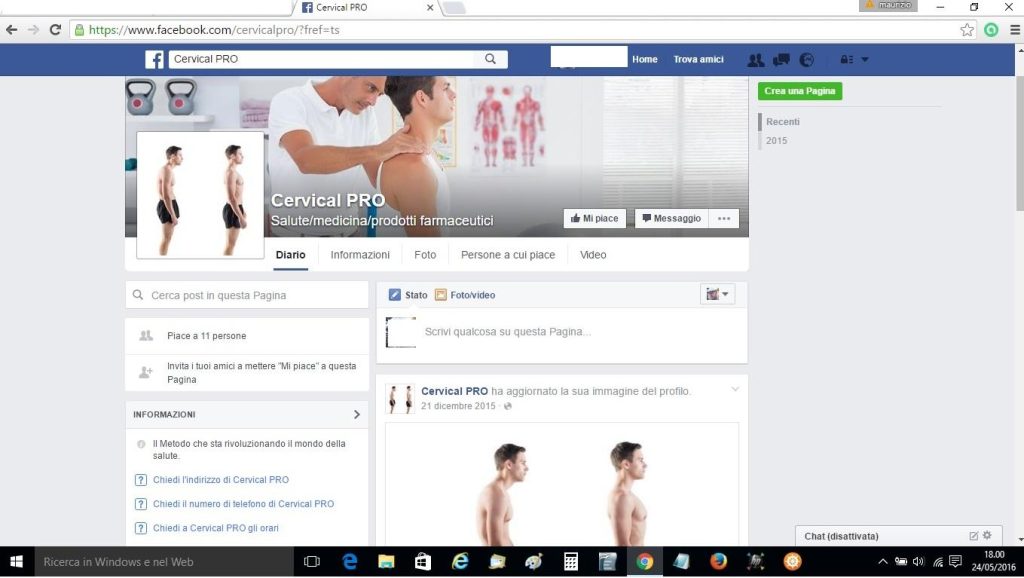The width and height of the screenshot is (1024, 578).
Task: Open the chat options gear icon
Action: (x=987, y=536)
